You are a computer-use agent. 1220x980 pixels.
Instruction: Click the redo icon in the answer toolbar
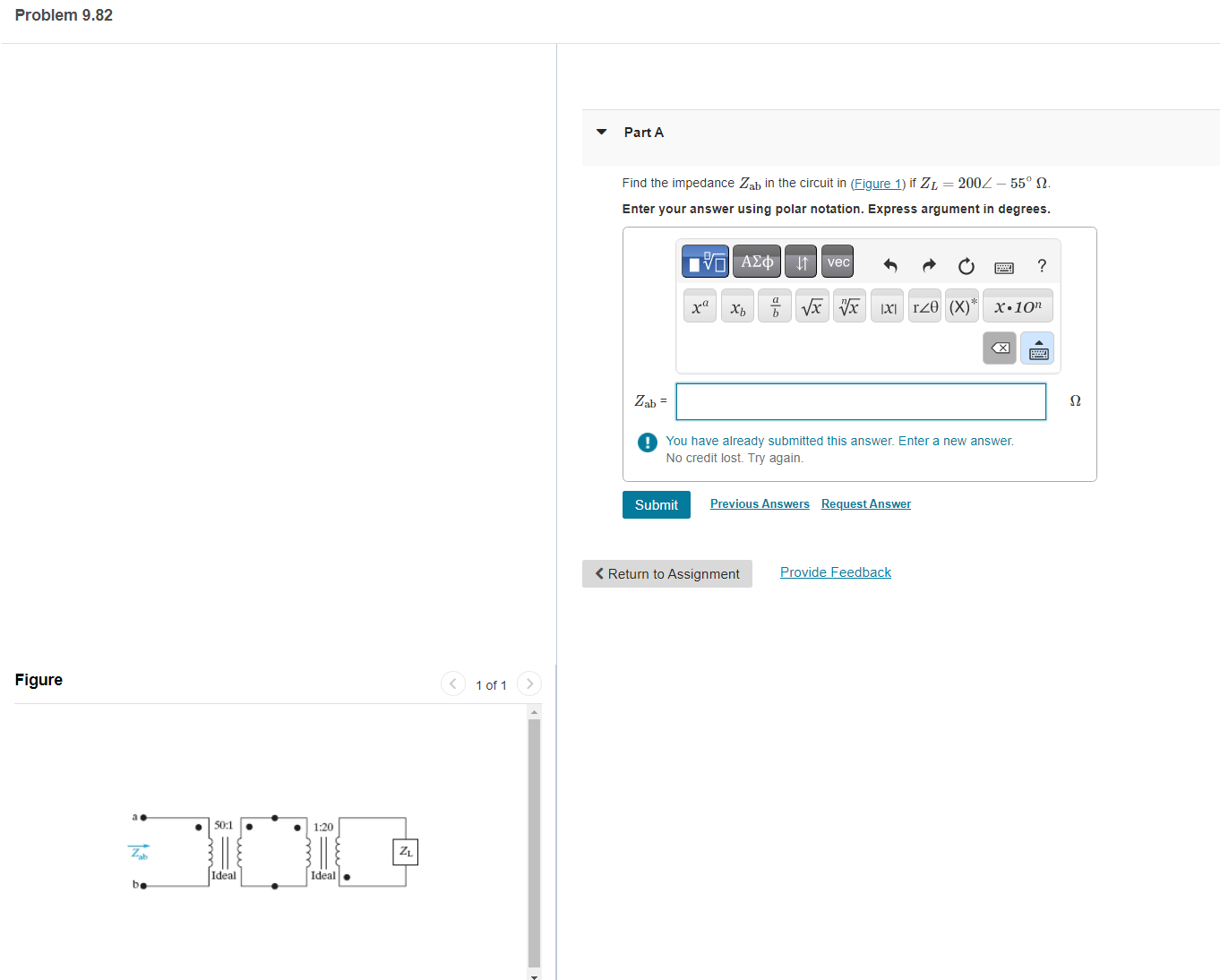tap(929, 265)
